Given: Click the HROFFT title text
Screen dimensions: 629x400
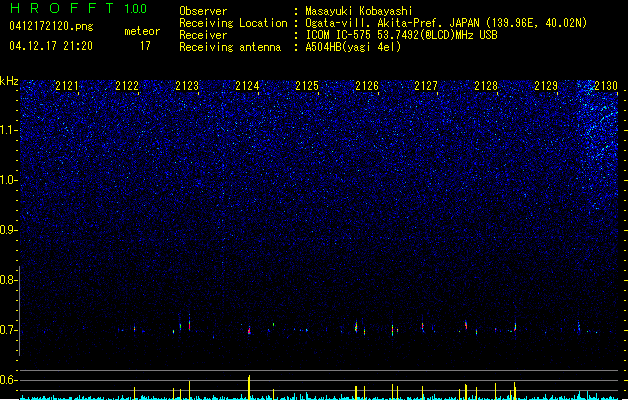Looking at the screenshot, I should coord(62,8).
